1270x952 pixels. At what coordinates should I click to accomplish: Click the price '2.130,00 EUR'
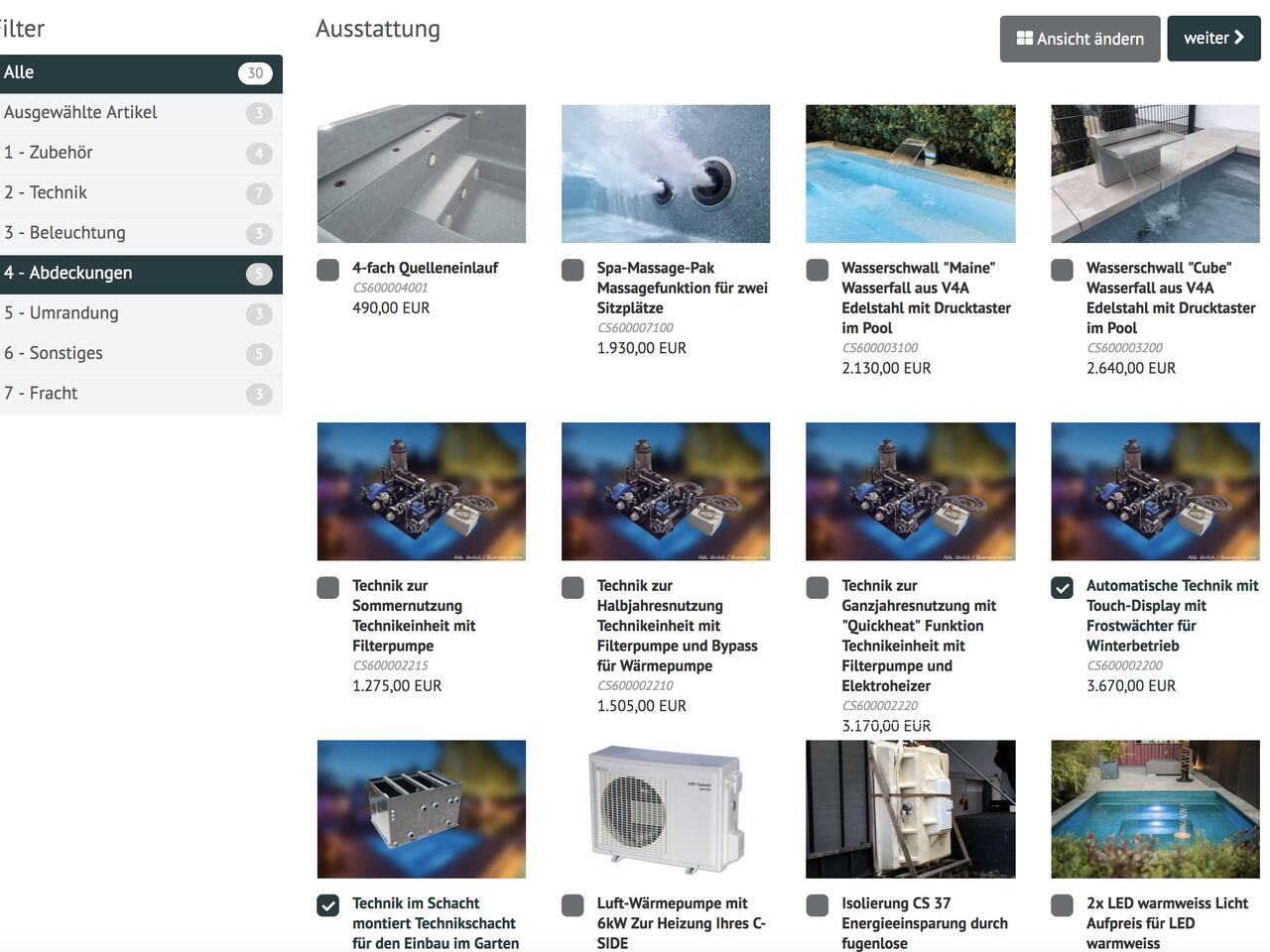point(886,368)
